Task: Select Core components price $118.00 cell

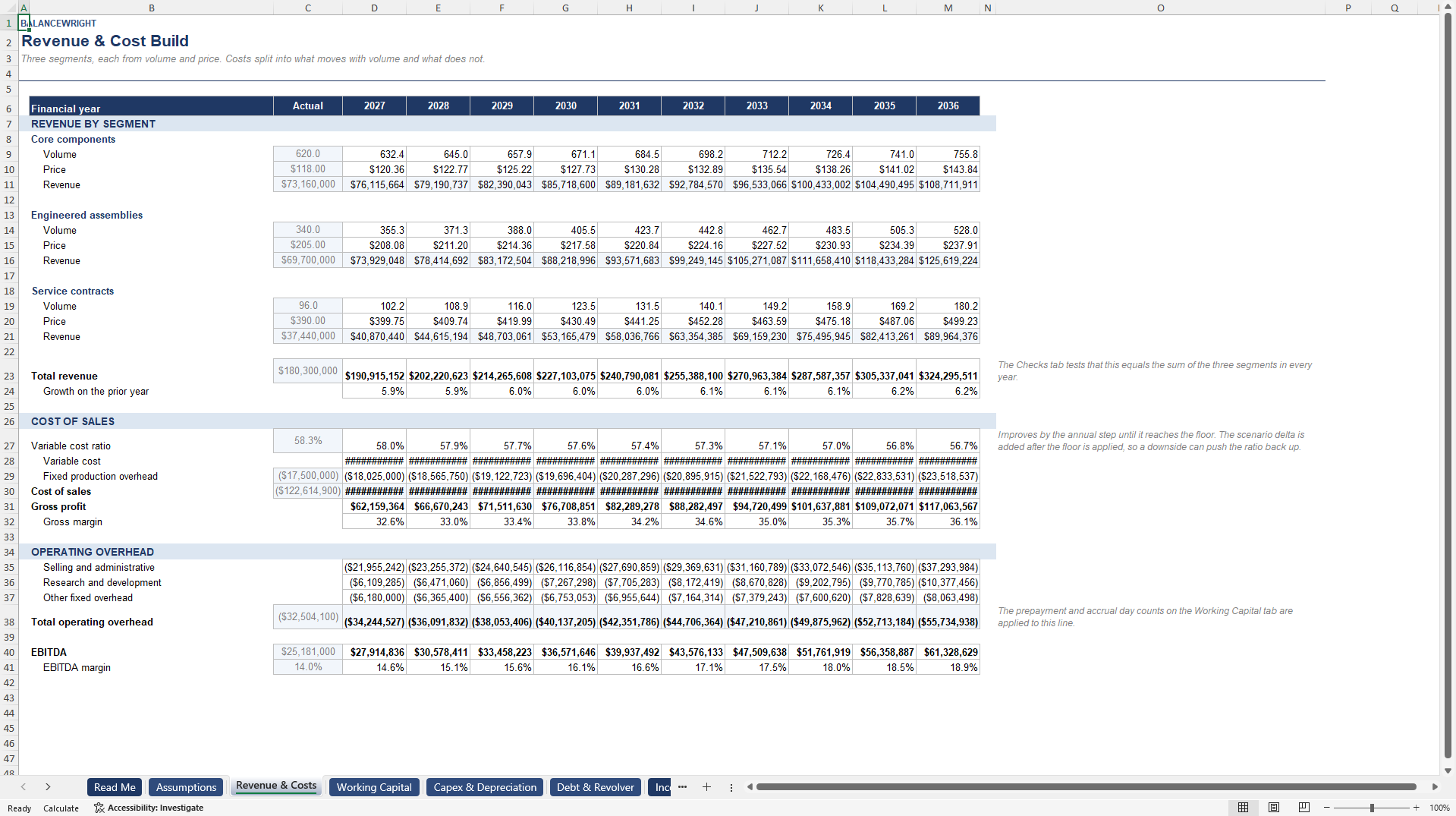Action: coord(308,169)
